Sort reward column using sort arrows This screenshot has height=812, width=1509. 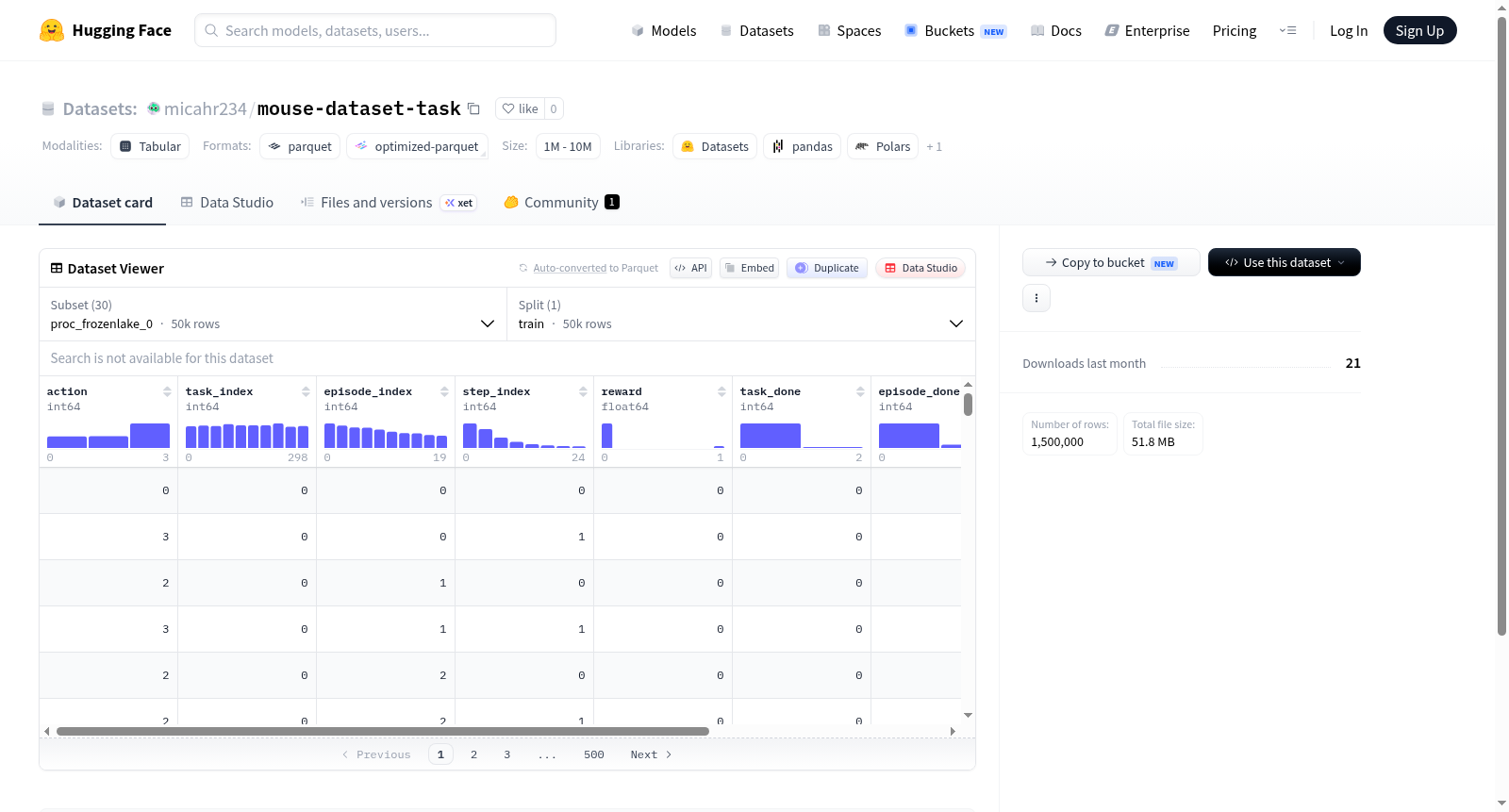tap(721, 391)
